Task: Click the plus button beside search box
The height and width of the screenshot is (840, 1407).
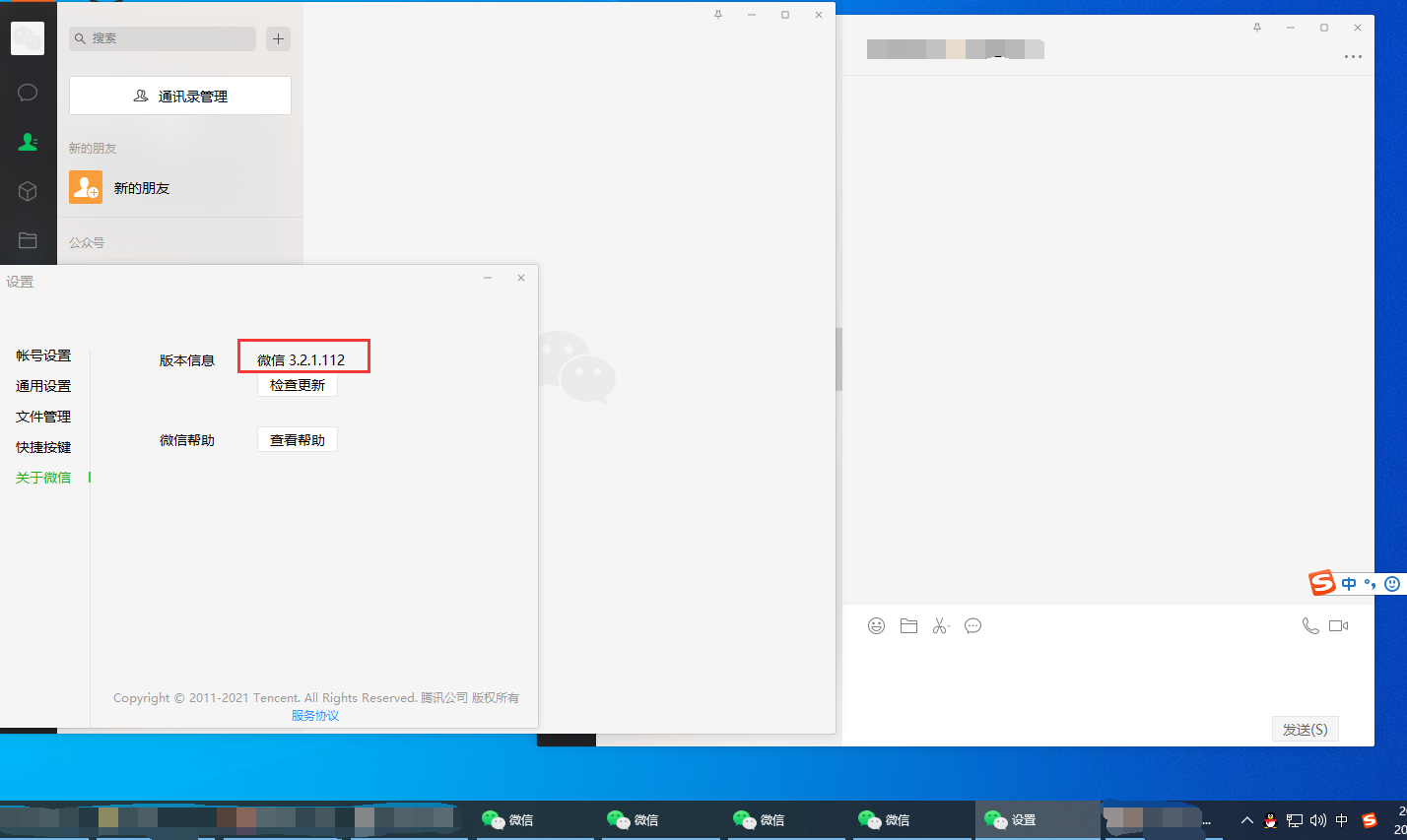Action: [x=279, y=38]
